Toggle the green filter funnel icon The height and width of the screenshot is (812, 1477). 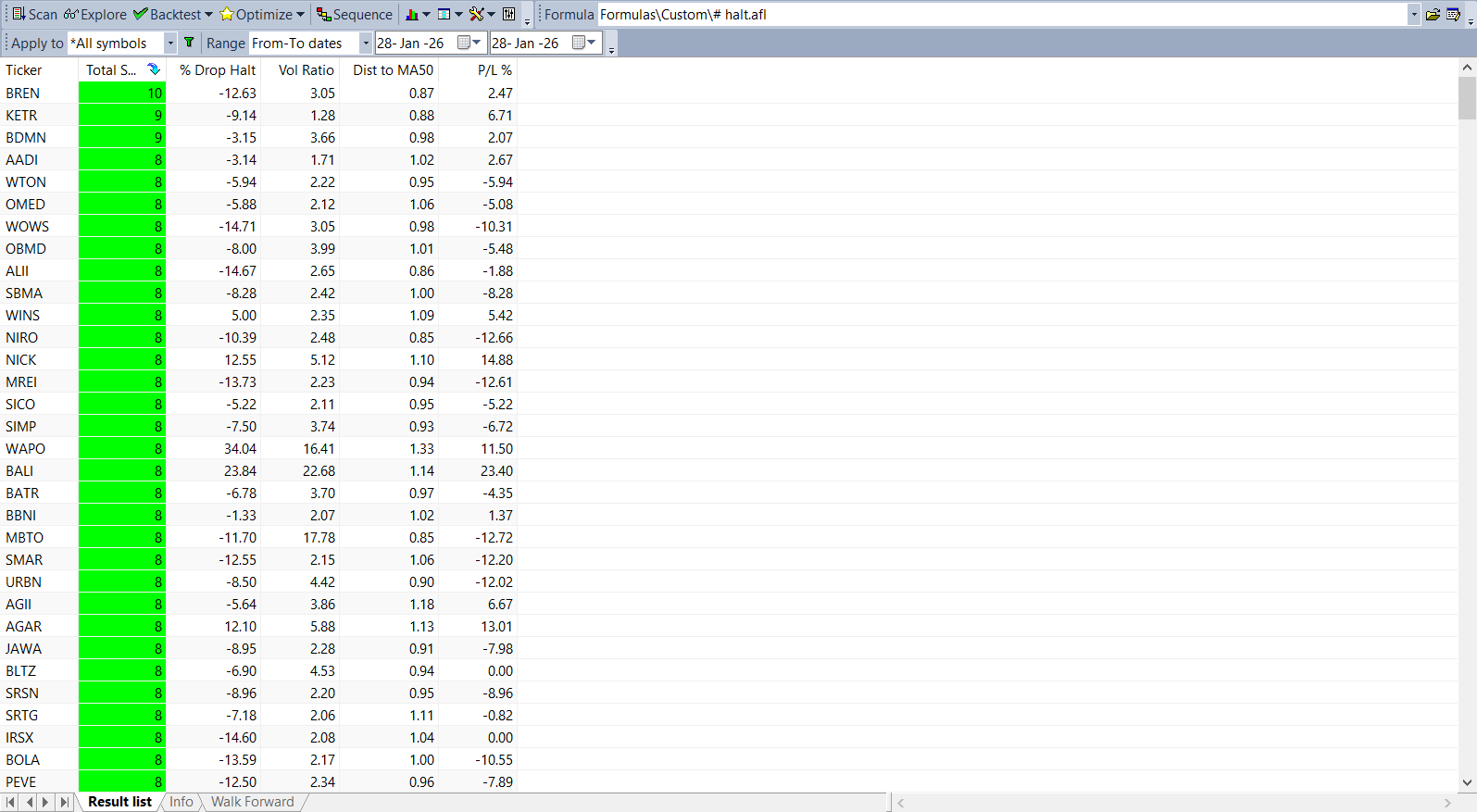point(189,43)
